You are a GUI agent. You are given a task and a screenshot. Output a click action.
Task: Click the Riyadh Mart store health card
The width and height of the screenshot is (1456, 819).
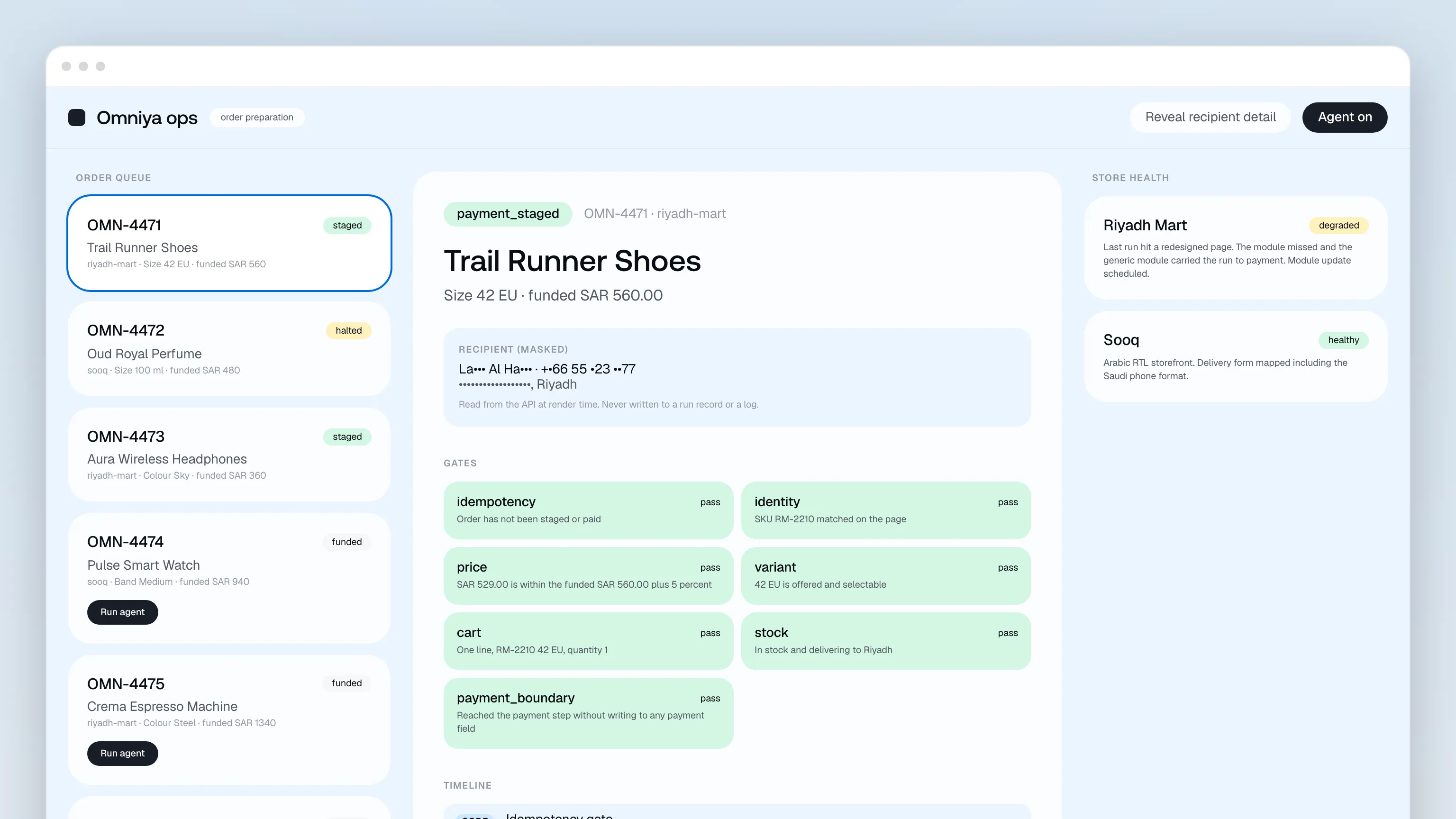(x=1236, y=248)
